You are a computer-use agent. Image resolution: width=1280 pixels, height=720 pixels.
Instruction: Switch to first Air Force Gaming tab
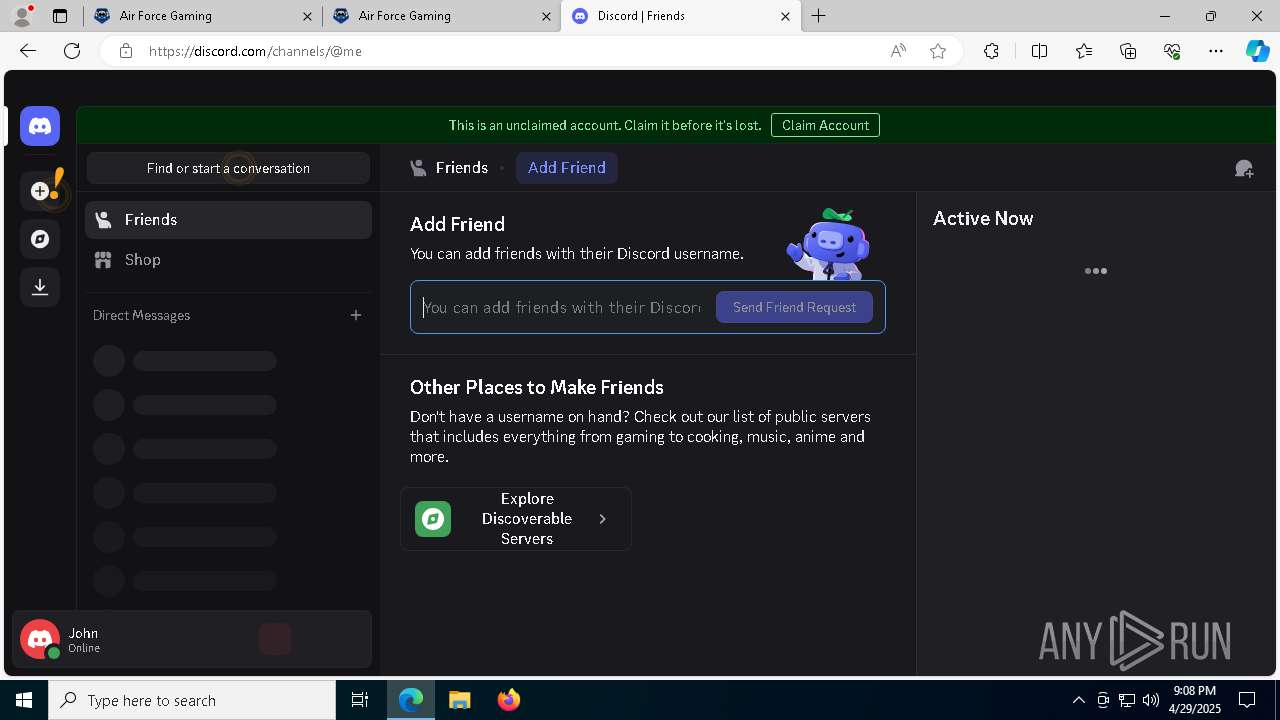[202, 16]
